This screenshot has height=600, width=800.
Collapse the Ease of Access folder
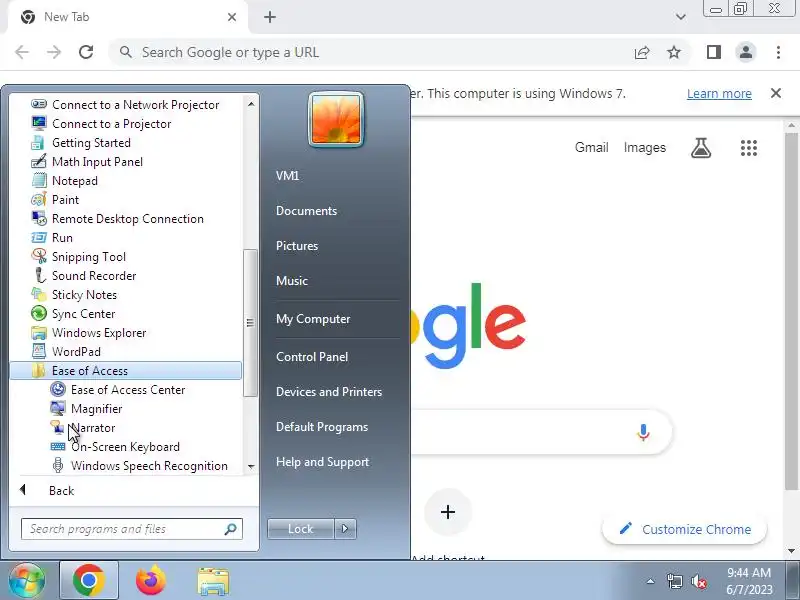126,371
